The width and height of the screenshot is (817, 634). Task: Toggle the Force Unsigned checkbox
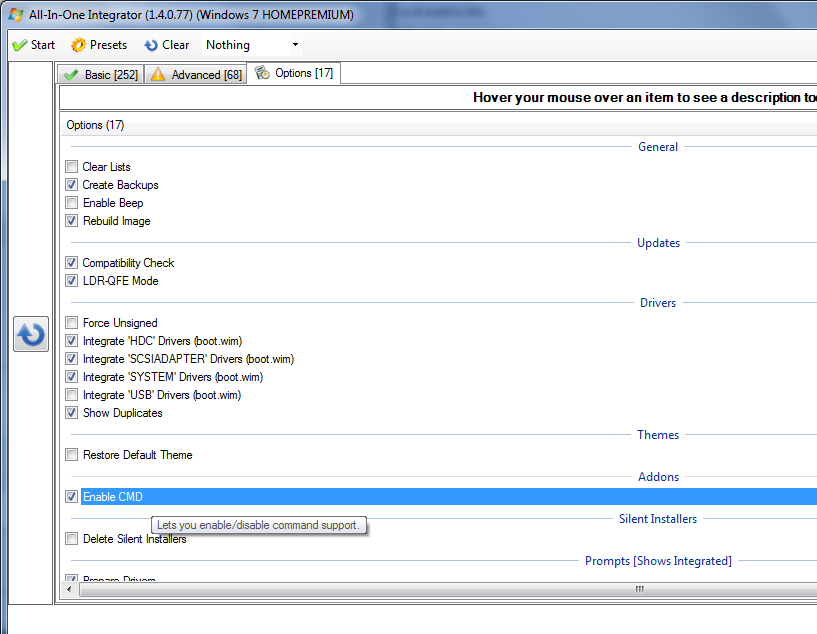[x=71, y=323]
